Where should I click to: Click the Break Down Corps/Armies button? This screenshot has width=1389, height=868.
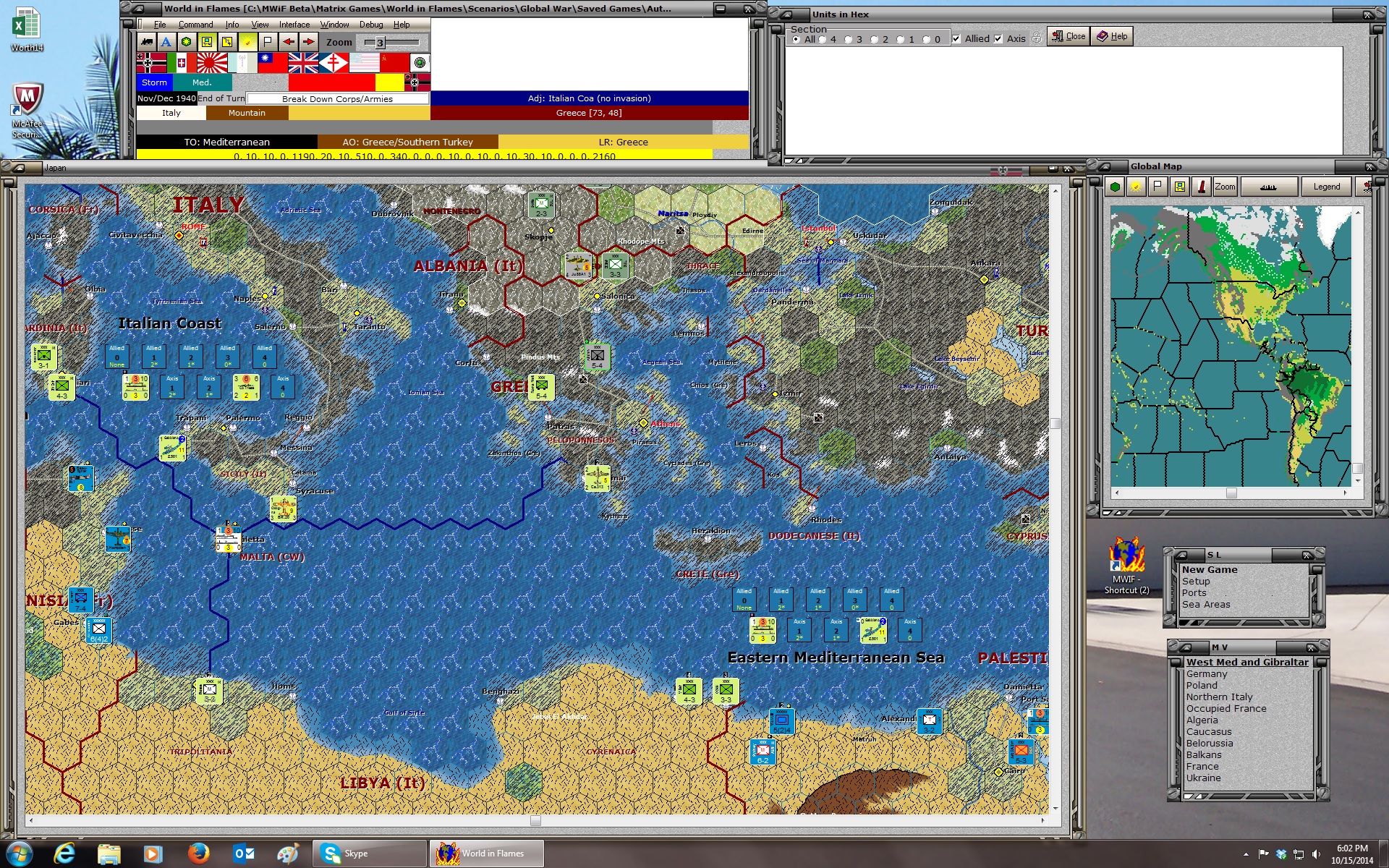[337, 98]
